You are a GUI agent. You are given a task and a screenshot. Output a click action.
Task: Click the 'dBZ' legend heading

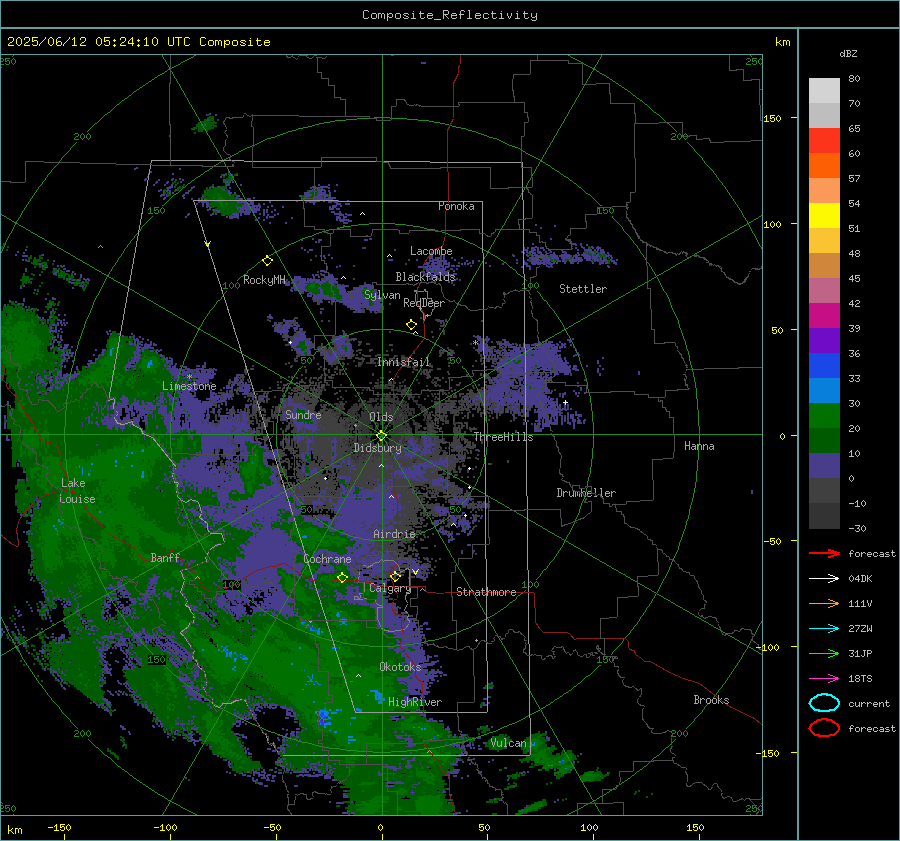coord(848,53)
